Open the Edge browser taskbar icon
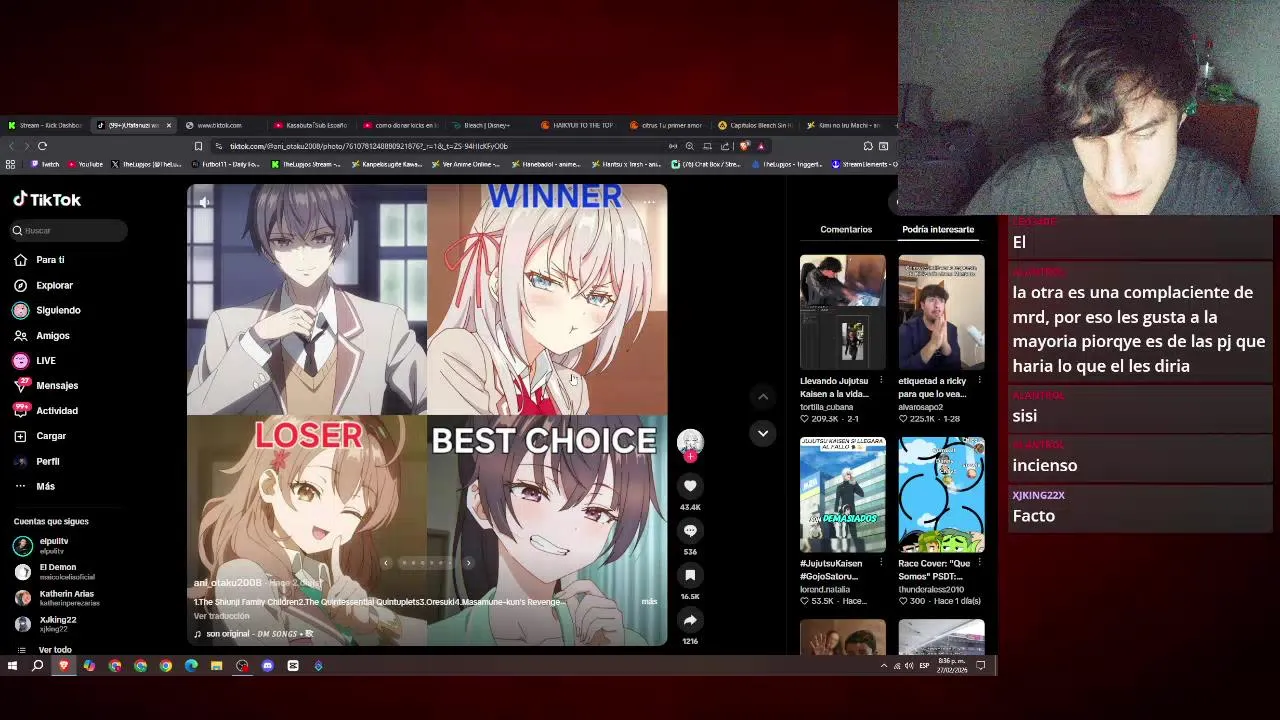 point(191,666)
